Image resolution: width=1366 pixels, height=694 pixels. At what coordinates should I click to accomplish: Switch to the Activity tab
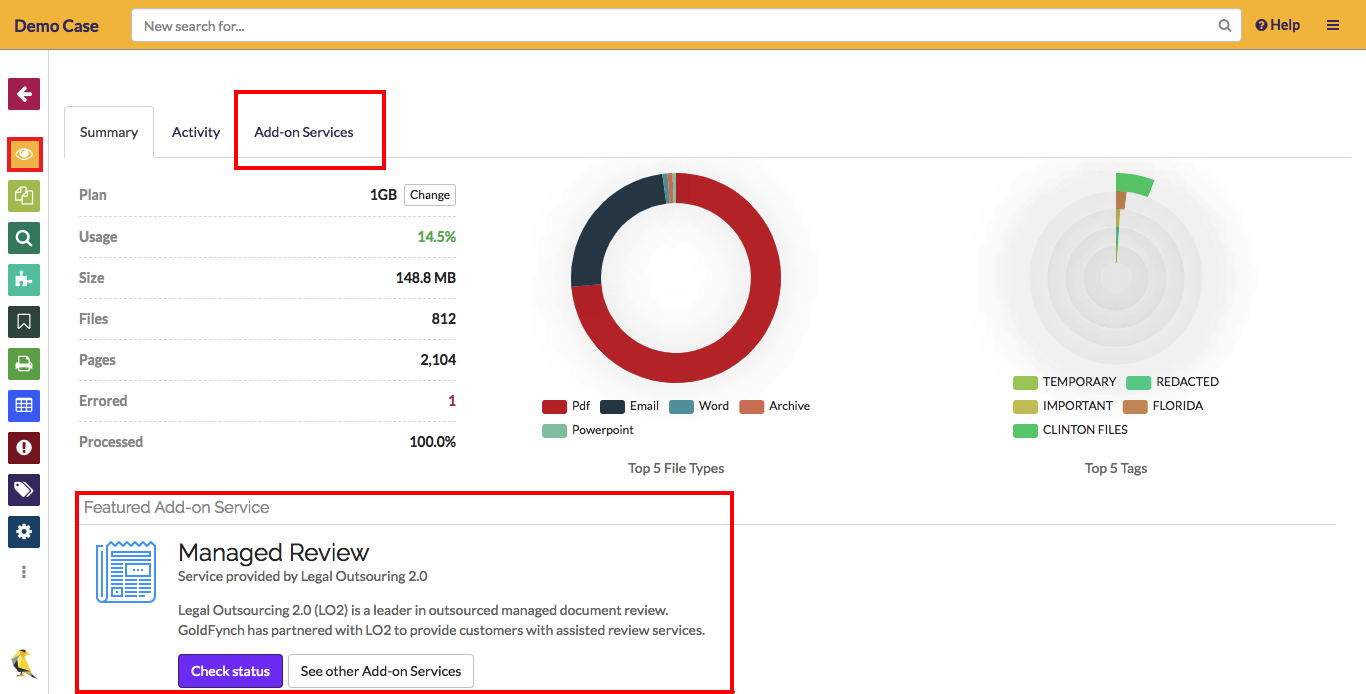pos(196,131)
